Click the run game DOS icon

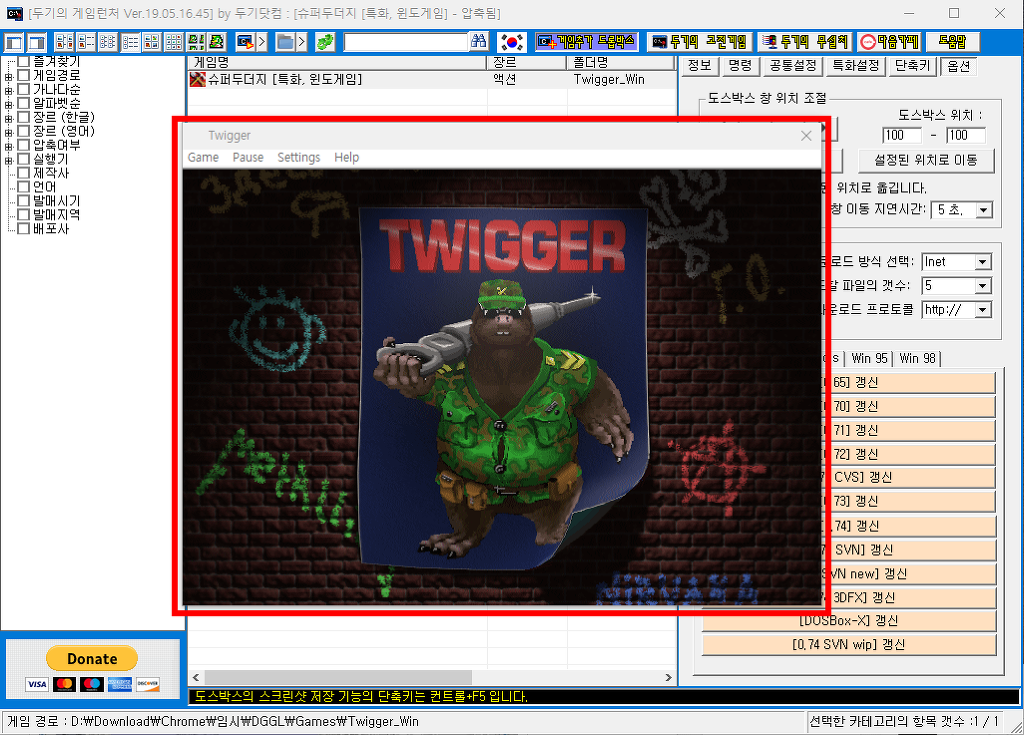pos(245,42)
